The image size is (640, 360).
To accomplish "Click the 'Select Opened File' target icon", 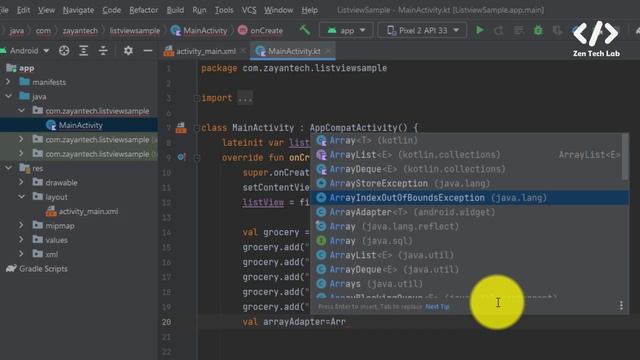I will point(64,51).
